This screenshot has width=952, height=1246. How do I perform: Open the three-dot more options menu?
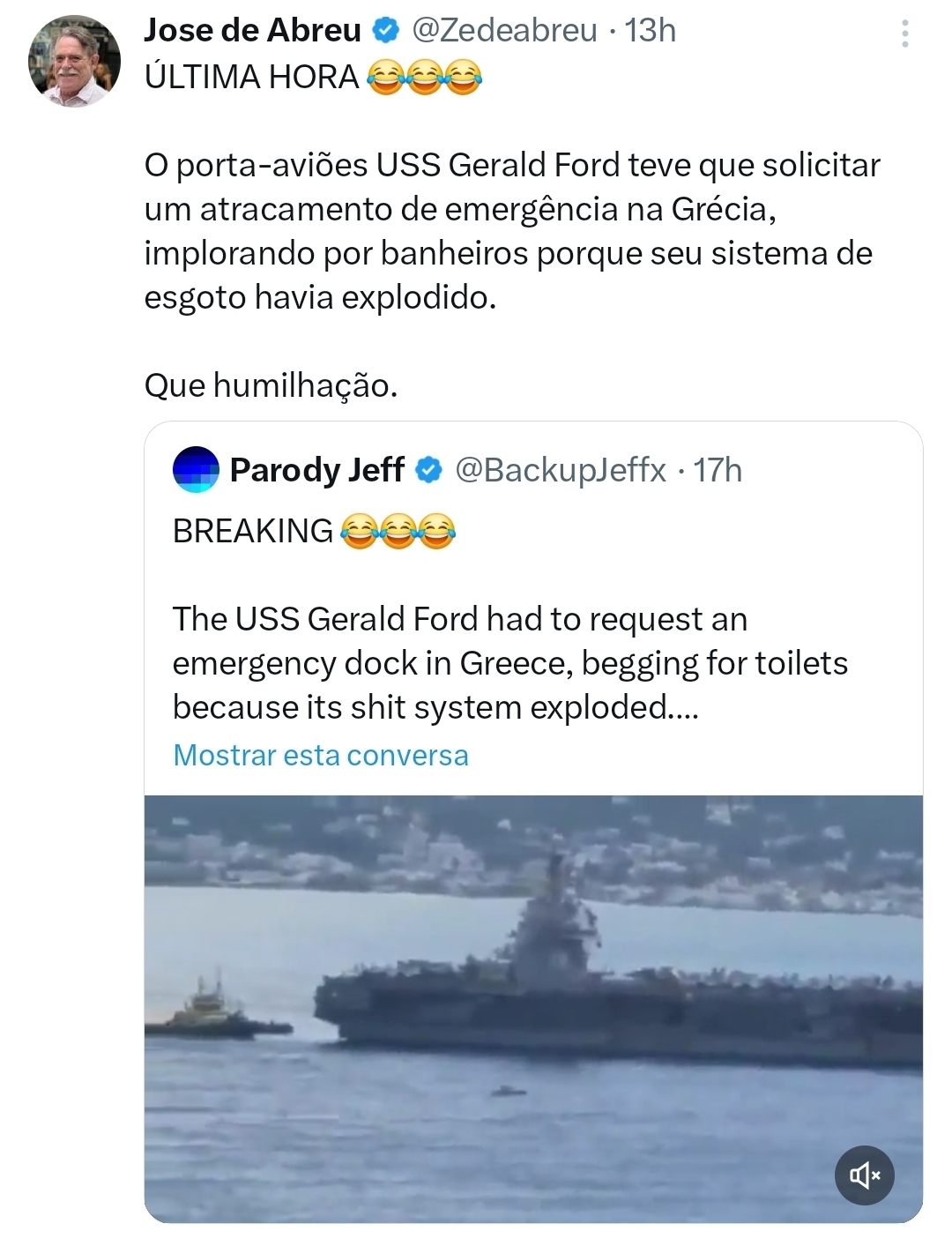(904, 34)
